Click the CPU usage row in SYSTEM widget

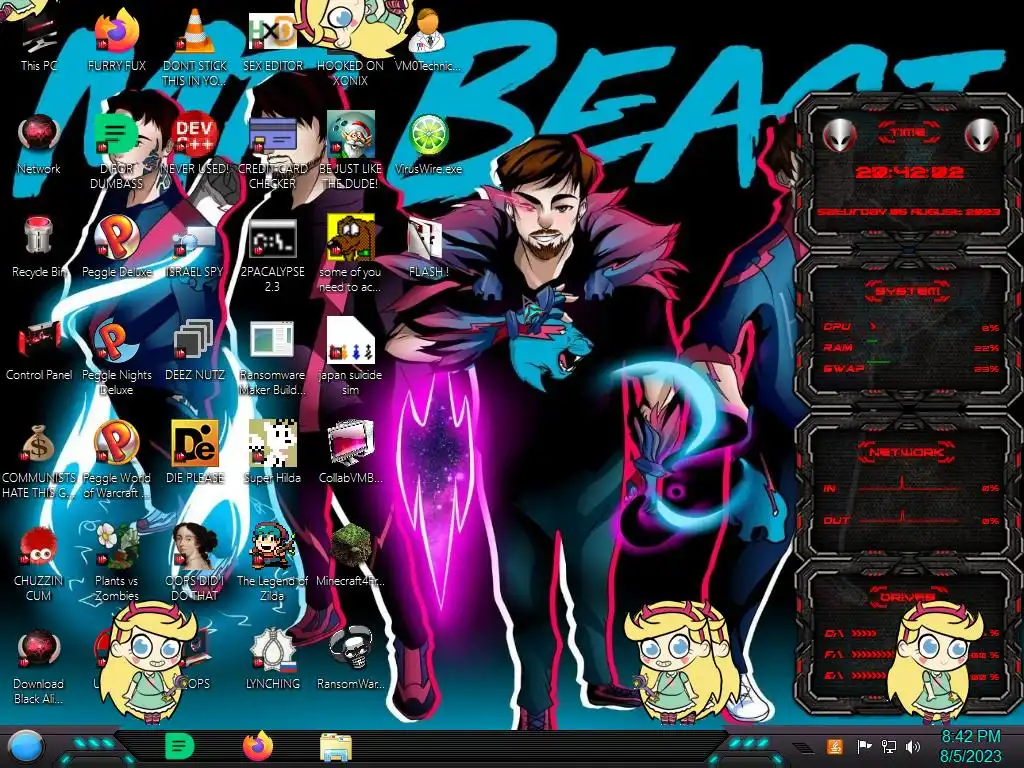point(910,327)
